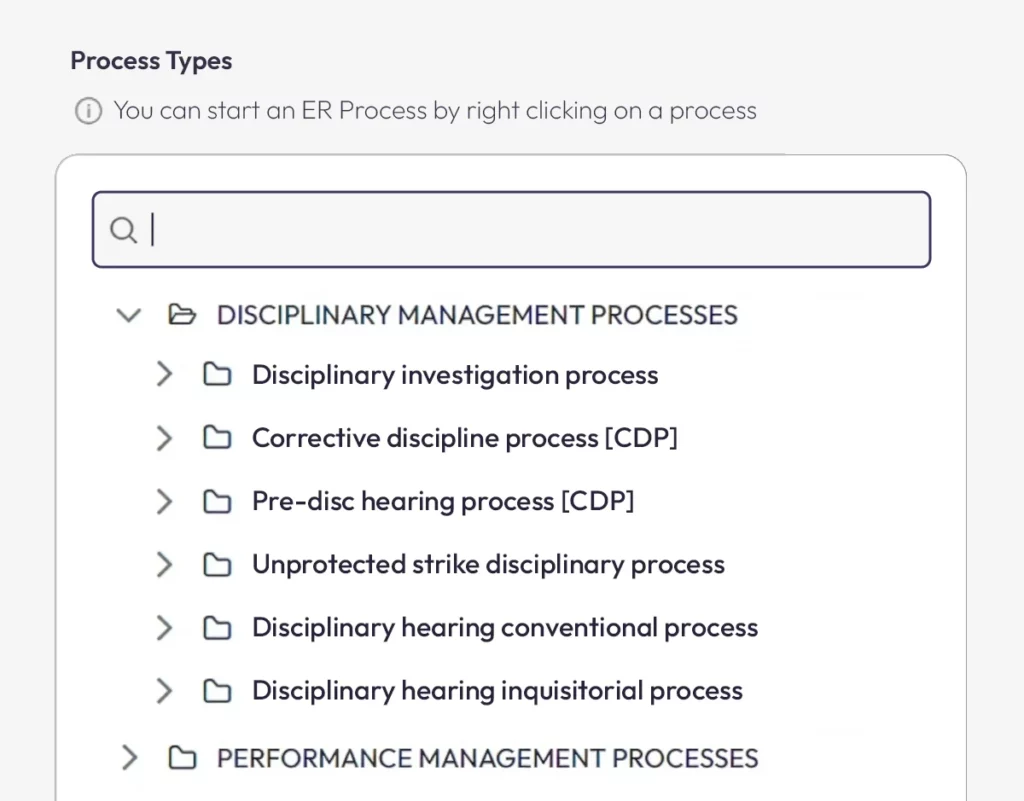Viewport: 1024px width, 801px height.
Task: Expand Corrective discipline process [CDP] chevron
Action: [x=165, y=438]
